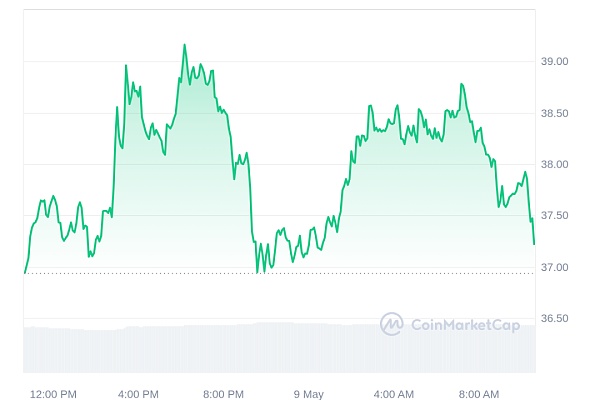Click the 36.50 price axis label
600x400 pixels.
tap(554, 318)
